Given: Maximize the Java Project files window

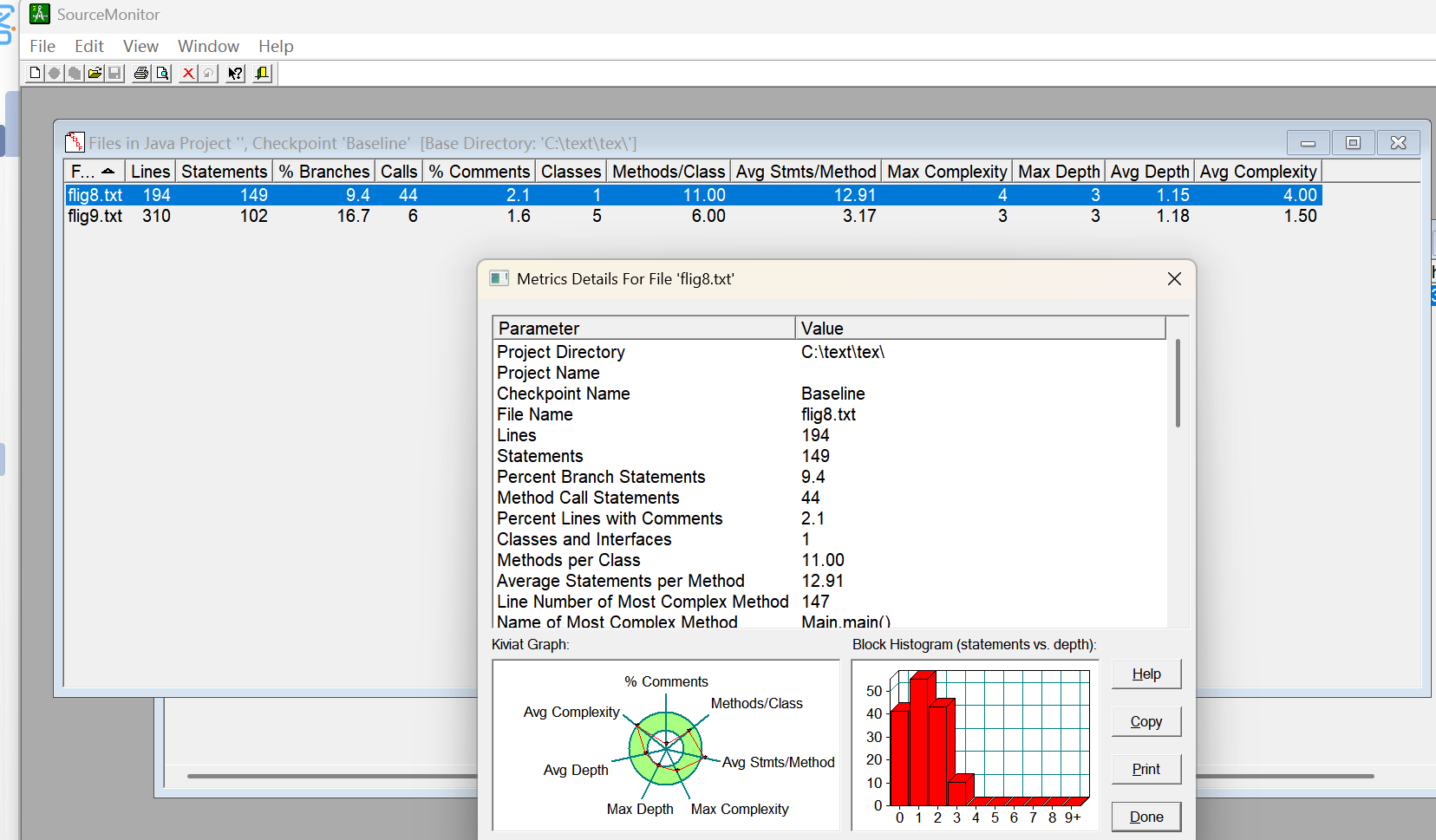Looking at the screenshot, I should 1353,143.
